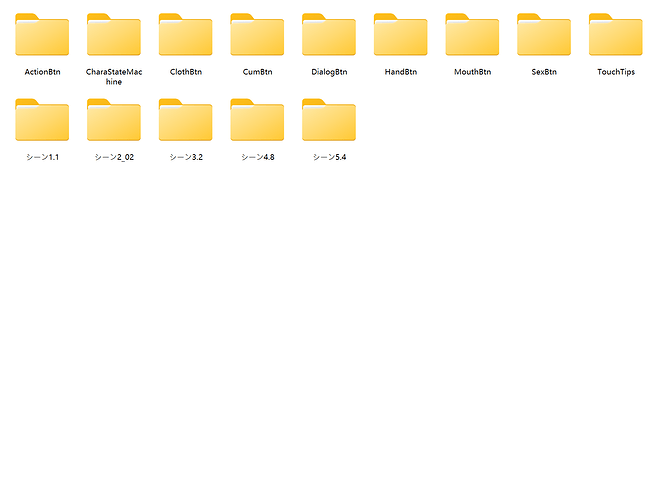
Task: Select the シーン3.2 folder icon
Action: (186, 120)
